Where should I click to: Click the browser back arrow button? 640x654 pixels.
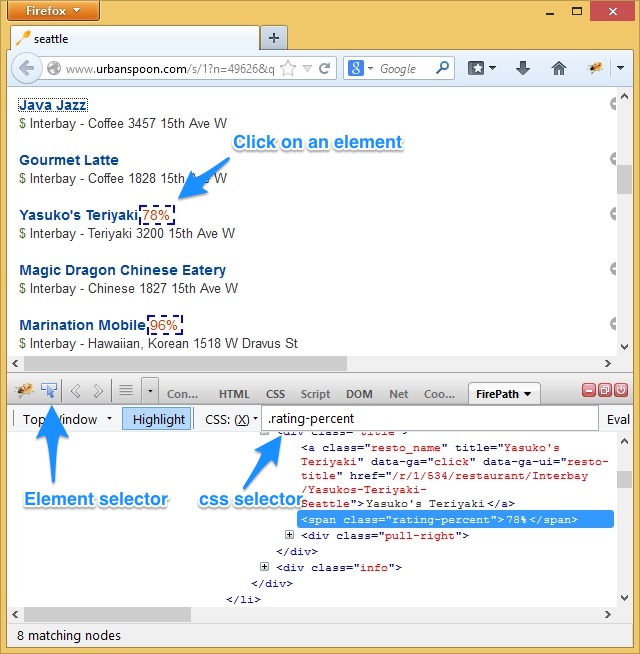[27, 68]
